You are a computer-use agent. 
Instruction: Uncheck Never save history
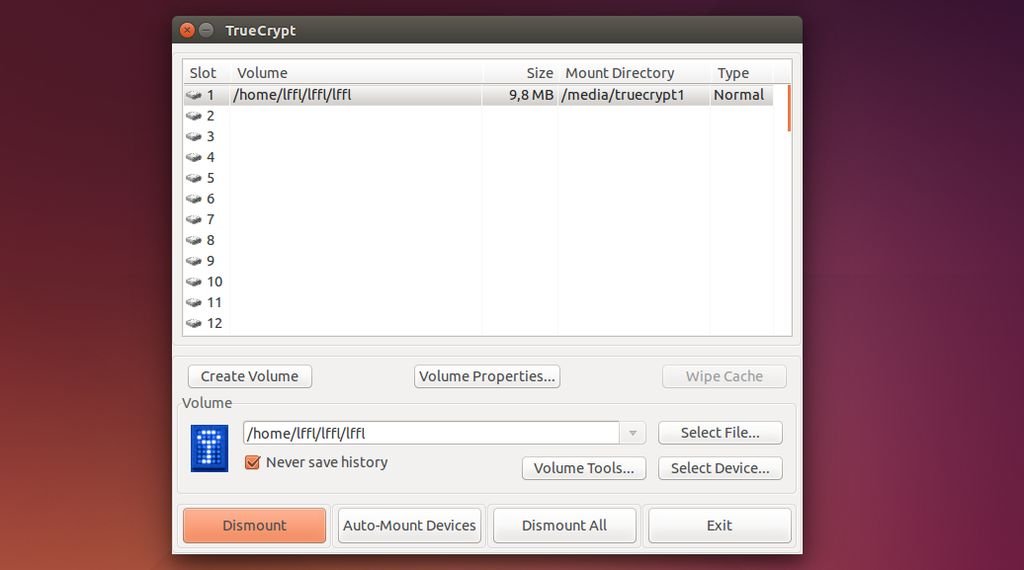click(x=253, y=462)
